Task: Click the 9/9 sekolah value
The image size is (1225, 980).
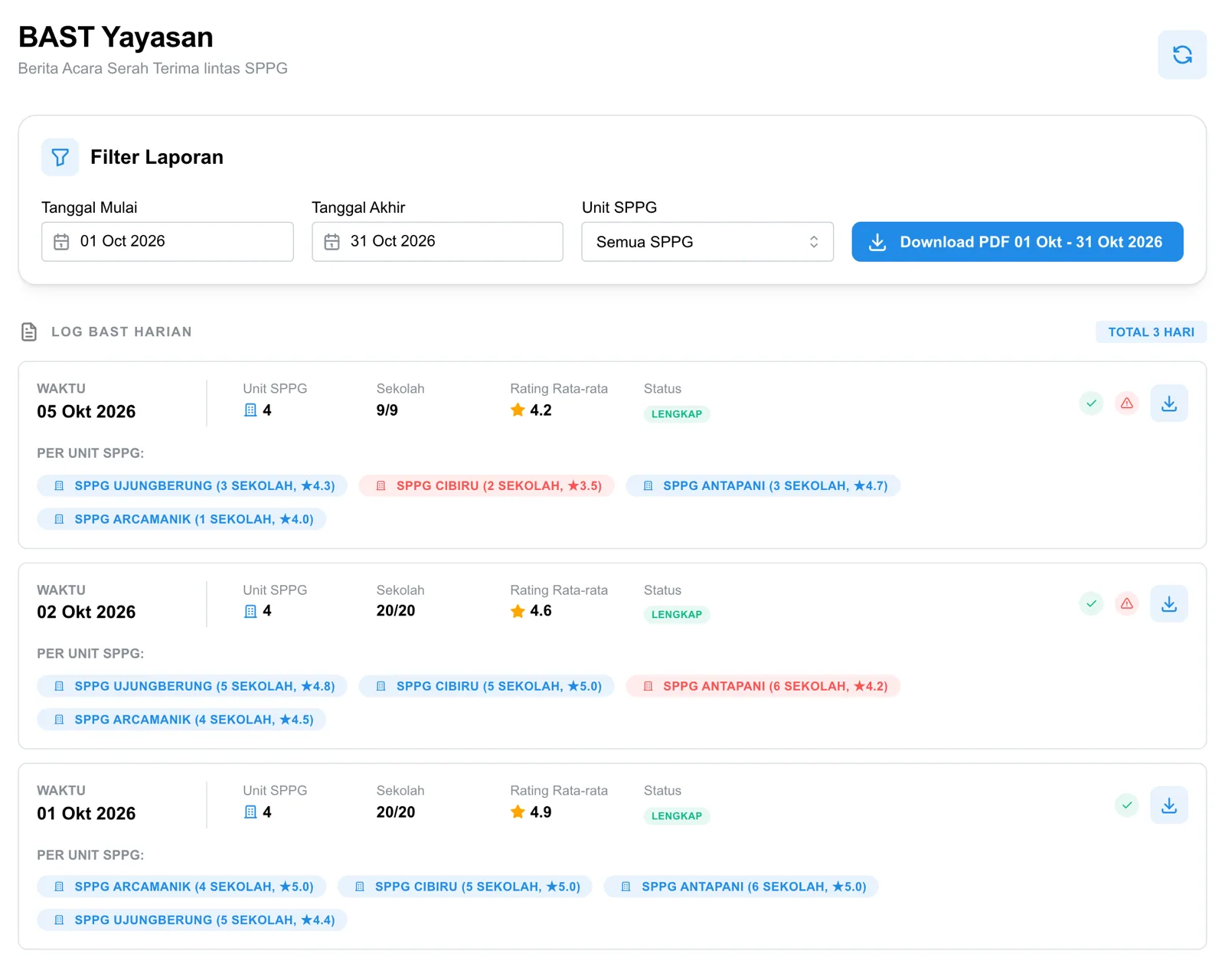Action: 387,410
